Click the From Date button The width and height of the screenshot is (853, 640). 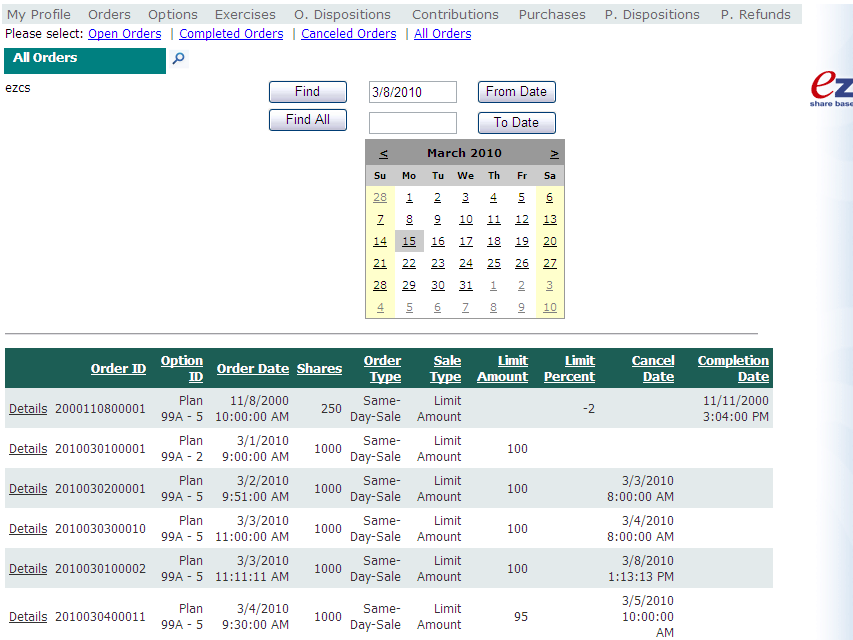click(516, 92)
